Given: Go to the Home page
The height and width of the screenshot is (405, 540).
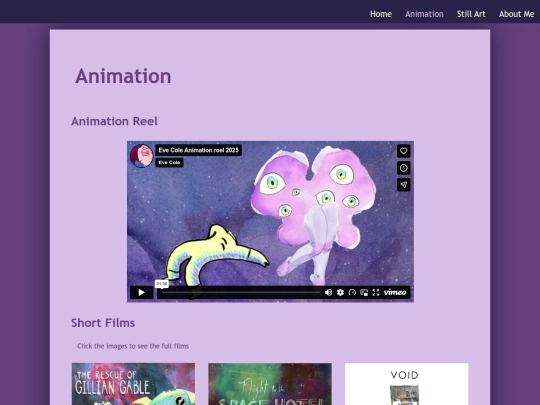Looking at the screenshot, I should tap(381, 14).
